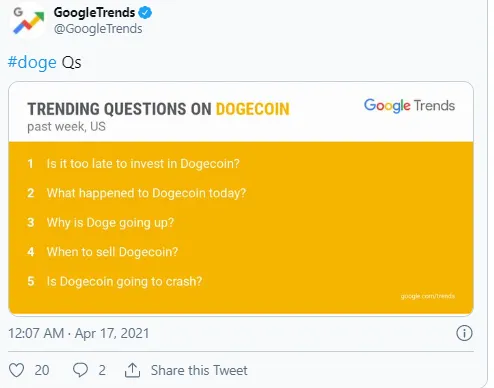Click the google.com/trends watermark text
Viewport: 494px width, 388px height.
click(x=428, y=296)
